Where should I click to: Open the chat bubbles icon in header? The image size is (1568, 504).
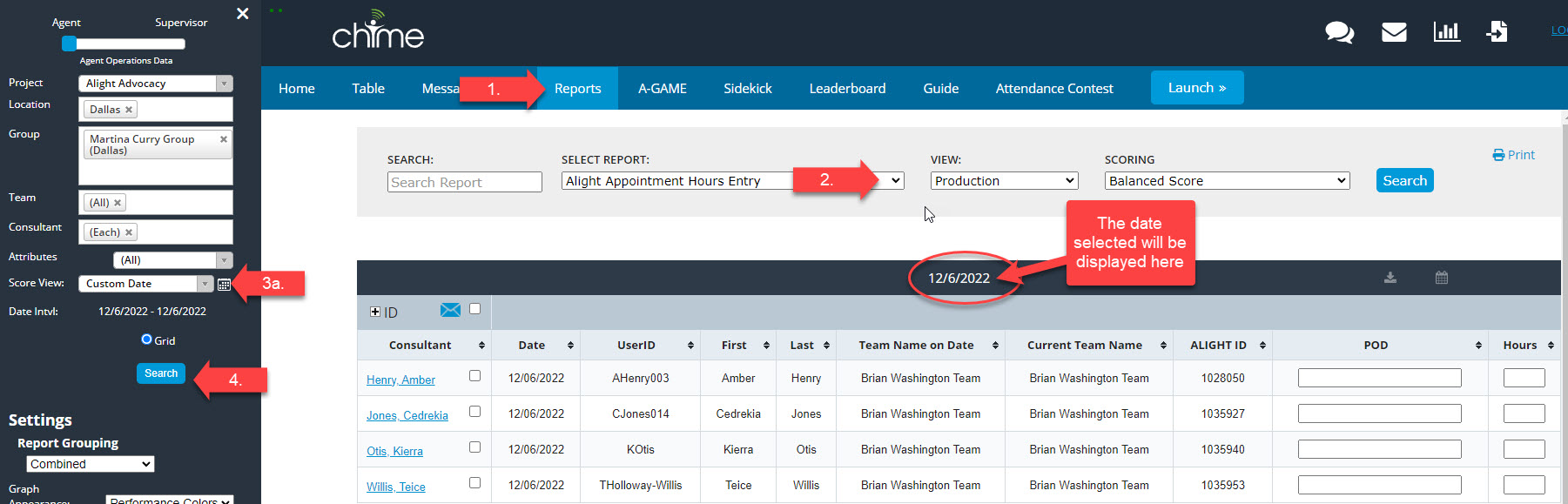point(1339,33)
